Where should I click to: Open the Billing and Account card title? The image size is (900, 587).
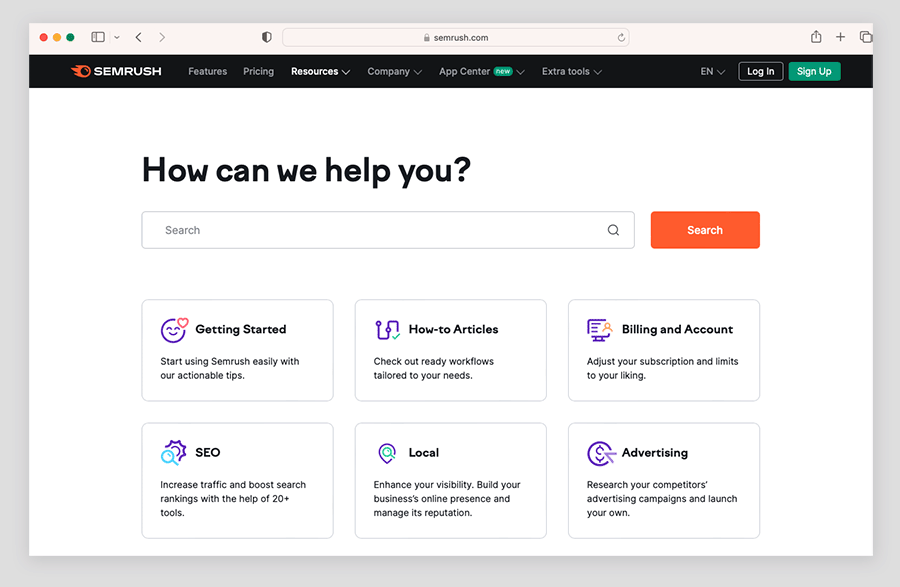tap(677, 329)
